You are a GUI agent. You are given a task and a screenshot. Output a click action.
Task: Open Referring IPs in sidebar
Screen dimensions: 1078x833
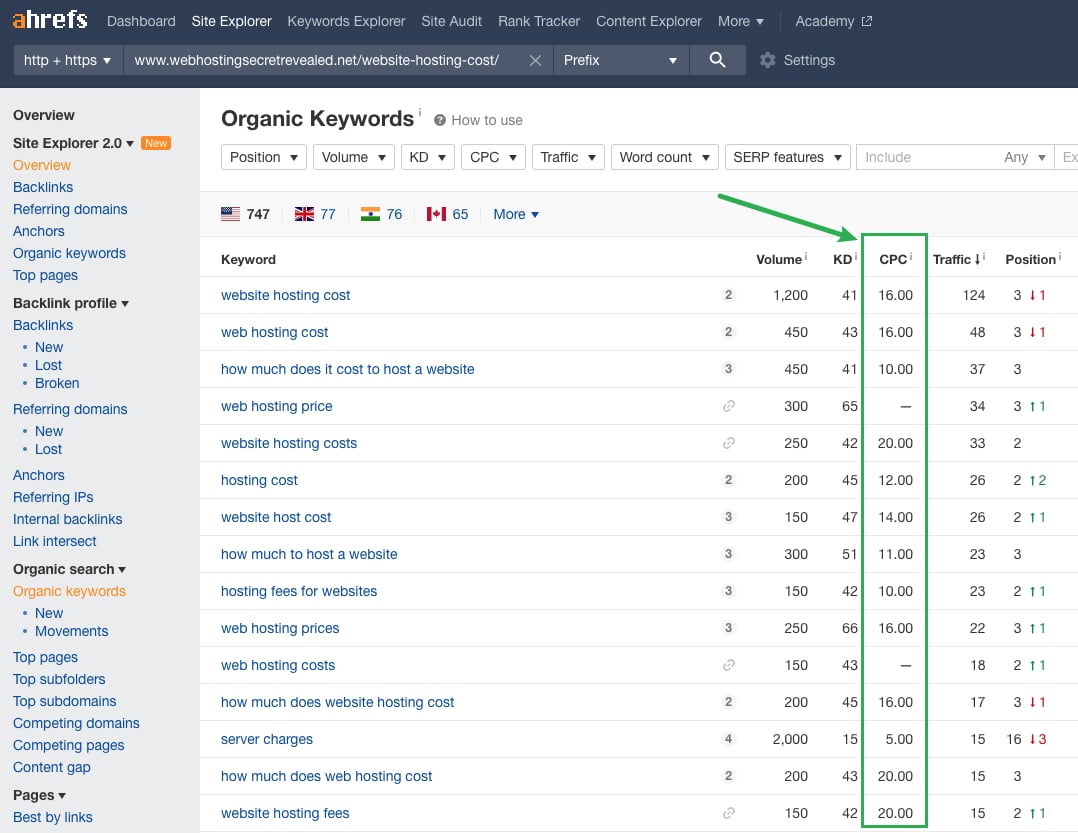coord(53,497)
